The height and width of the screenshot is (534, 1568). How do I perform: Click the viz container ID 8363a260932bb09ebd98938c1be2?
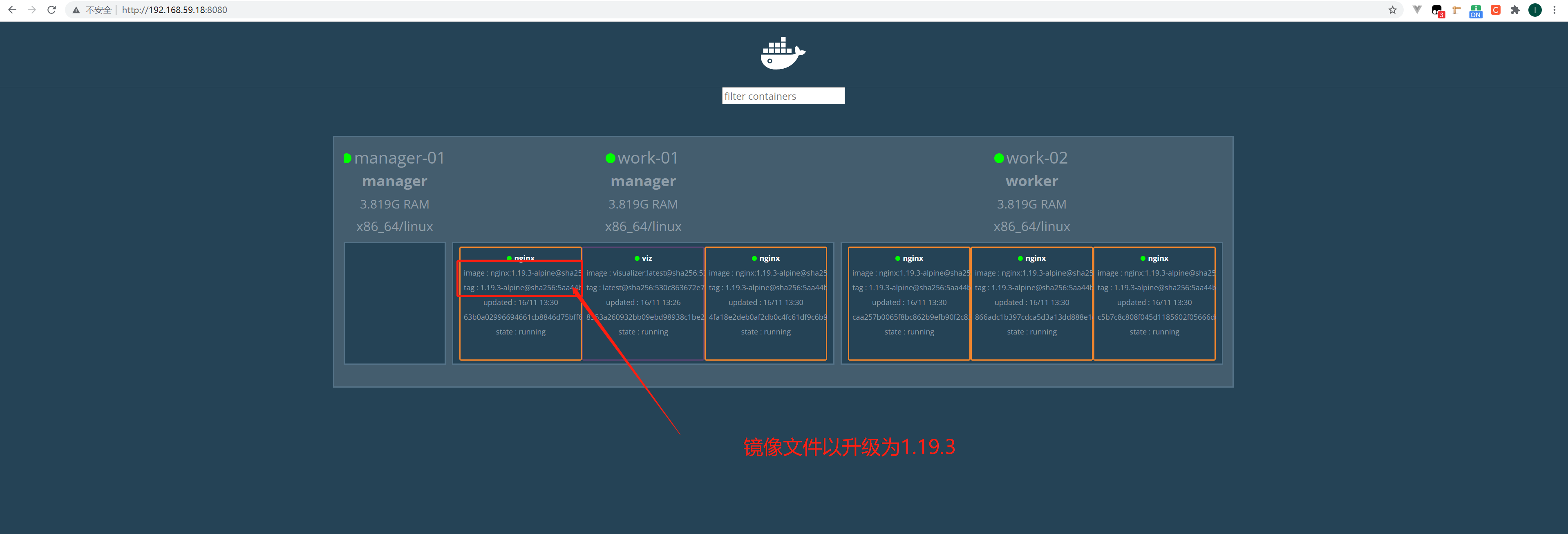click(x=645, y=317)
